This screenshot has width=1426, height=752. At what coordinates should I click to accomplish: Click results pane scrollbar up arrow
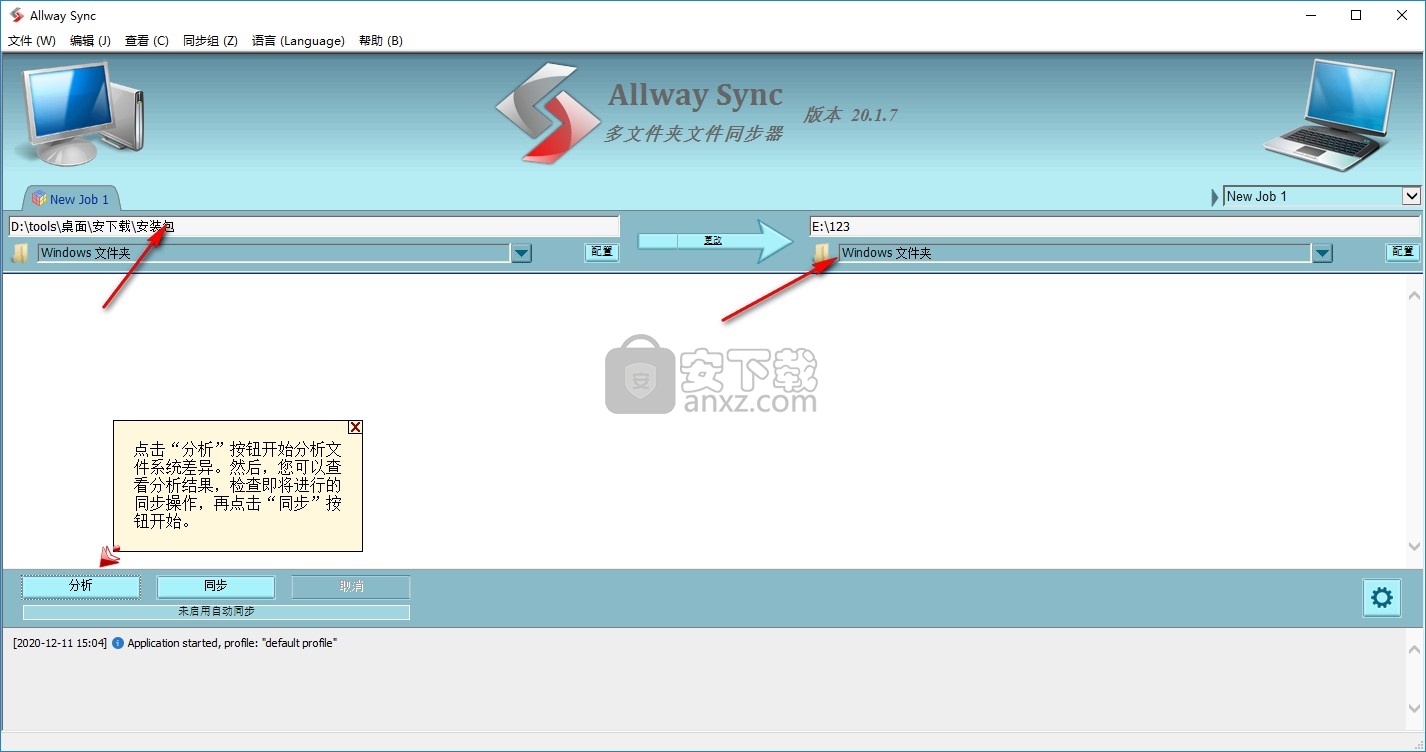coord(1414,296)
